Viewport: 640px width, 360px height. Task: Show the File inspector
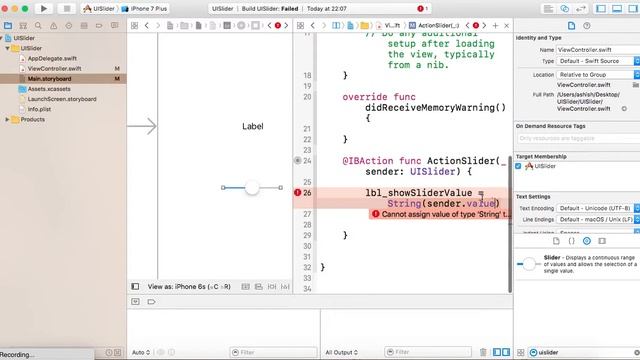tap(571, 25)
